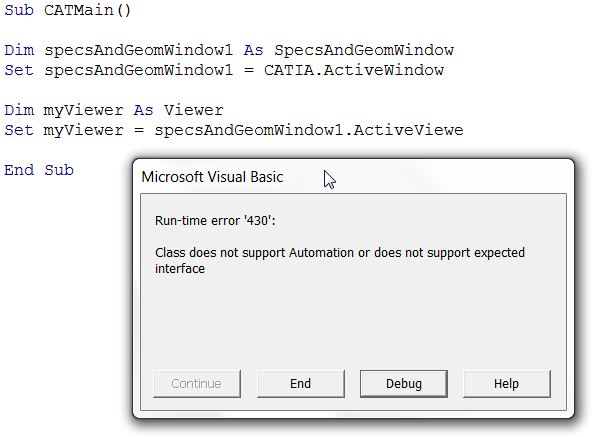Open the debugger with the Debug button

tap(404, 384)
